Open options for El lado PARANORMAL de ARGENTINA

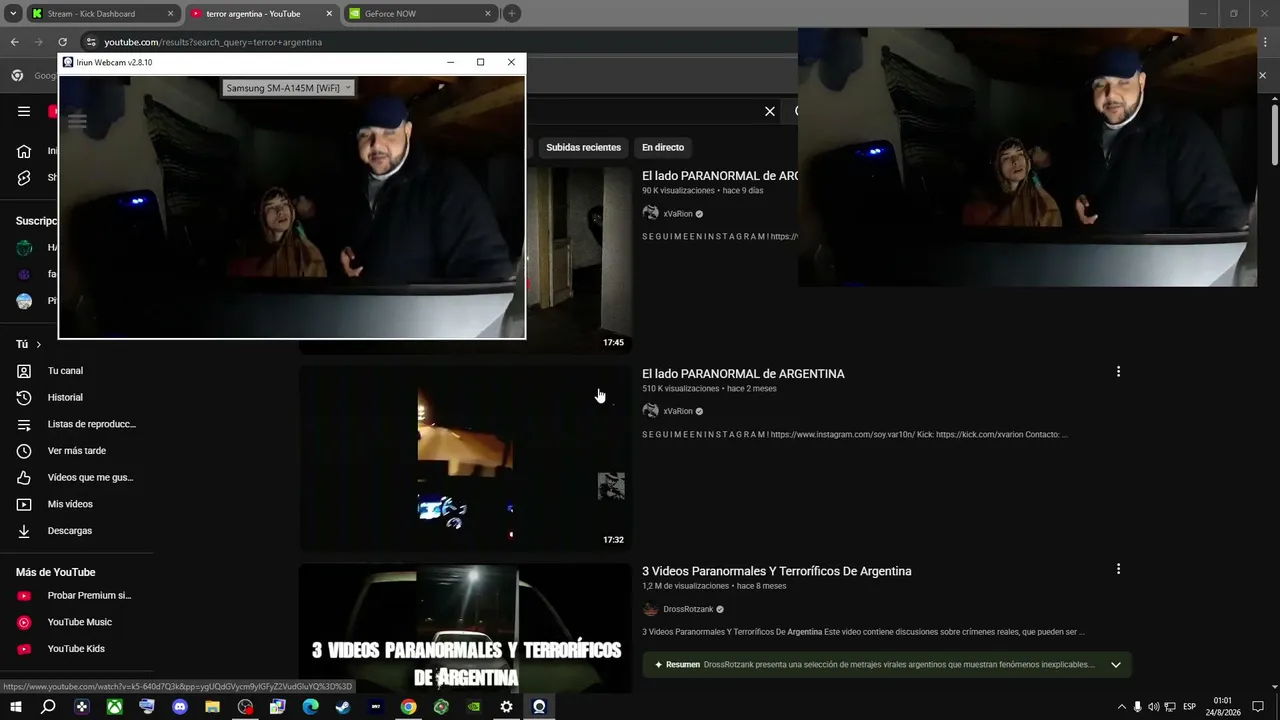point(1118,372)
